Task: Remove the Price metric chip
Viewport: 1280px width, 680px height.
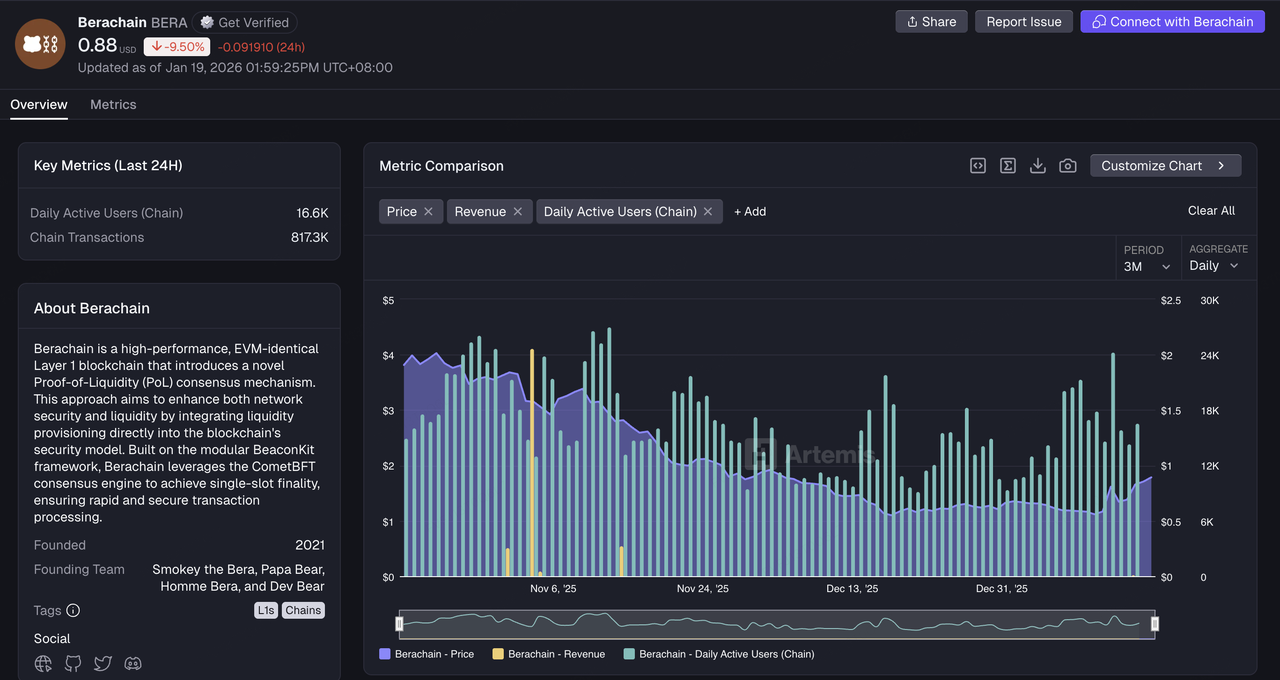Action: (x=428, y=211)
